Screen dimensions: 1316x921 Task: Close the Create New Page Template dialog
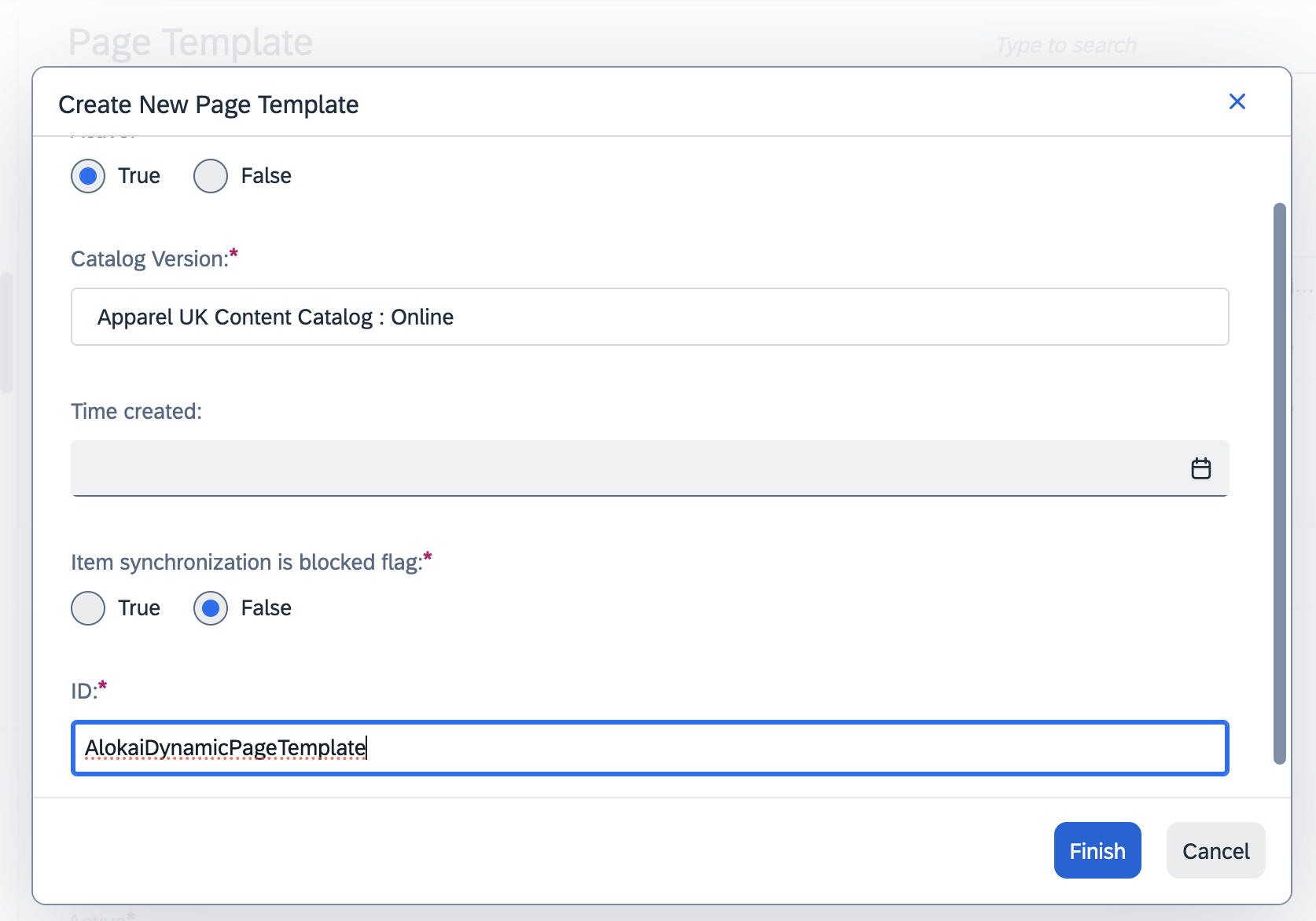(1237, 101)
